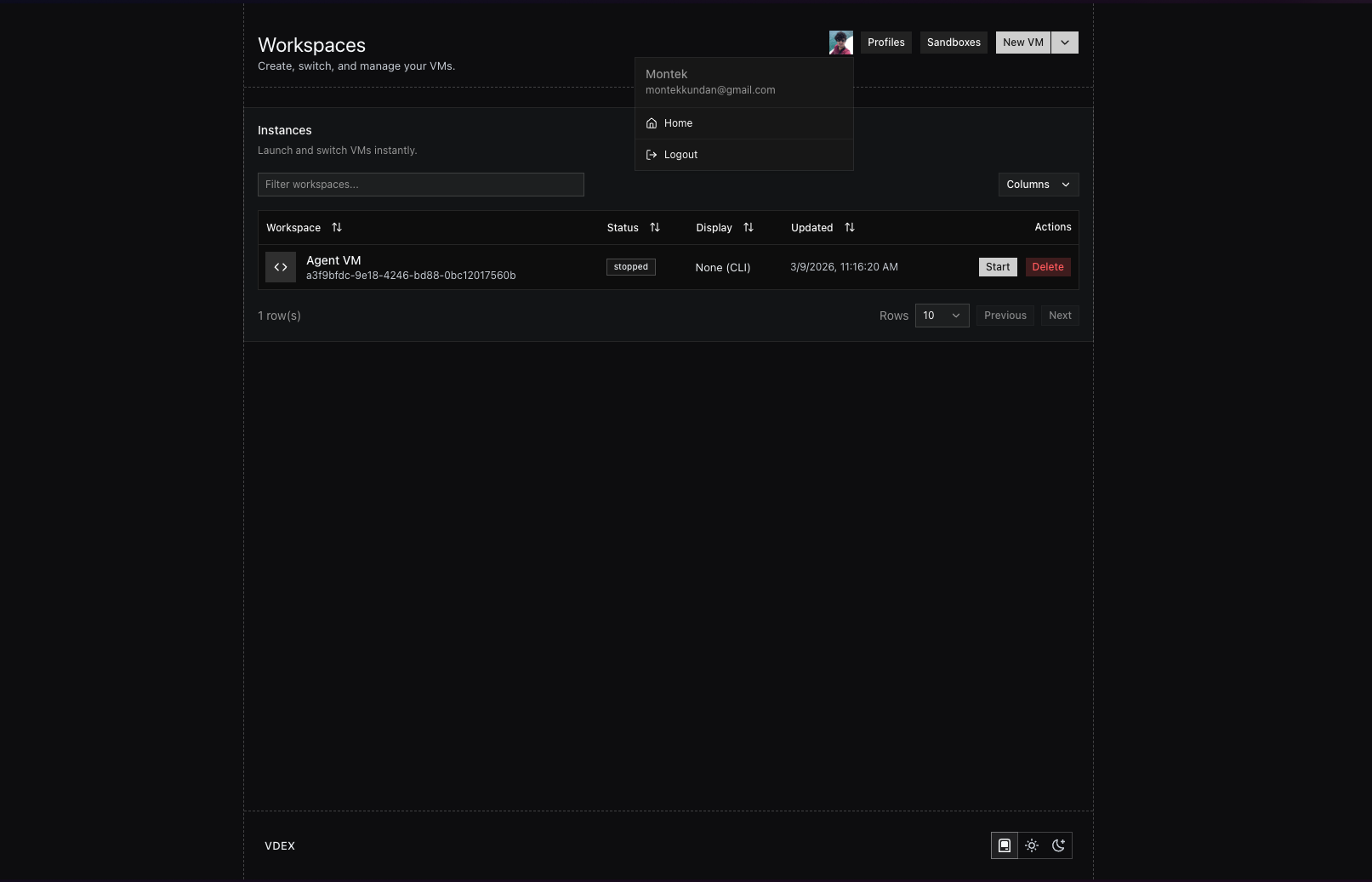Select the system theme icon
Image resolution: width=1372 pixels, height=882 pixels.
click(x=1005, y=845)
